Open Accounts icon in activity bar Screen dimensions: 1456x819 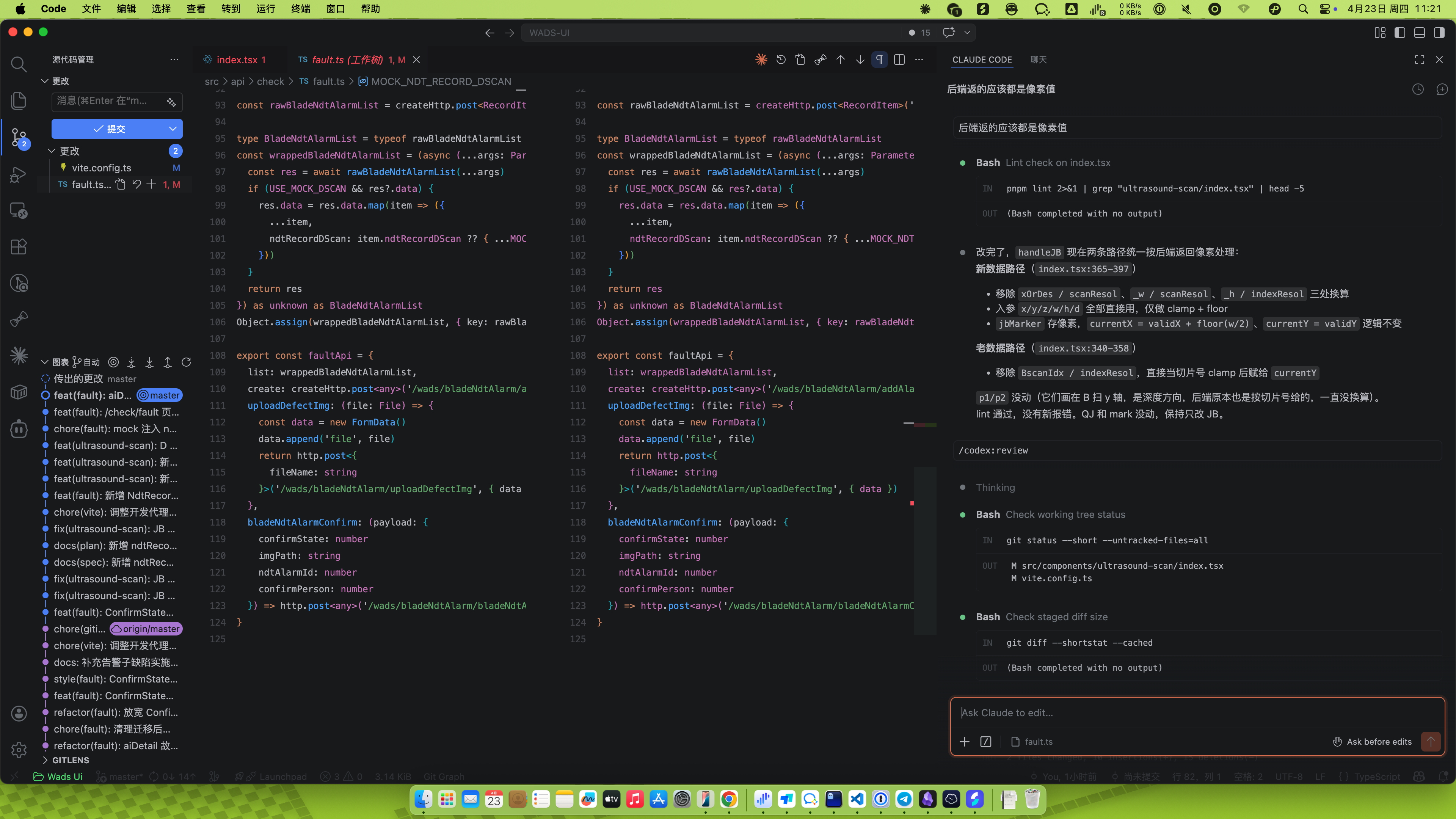click(19, 713)
